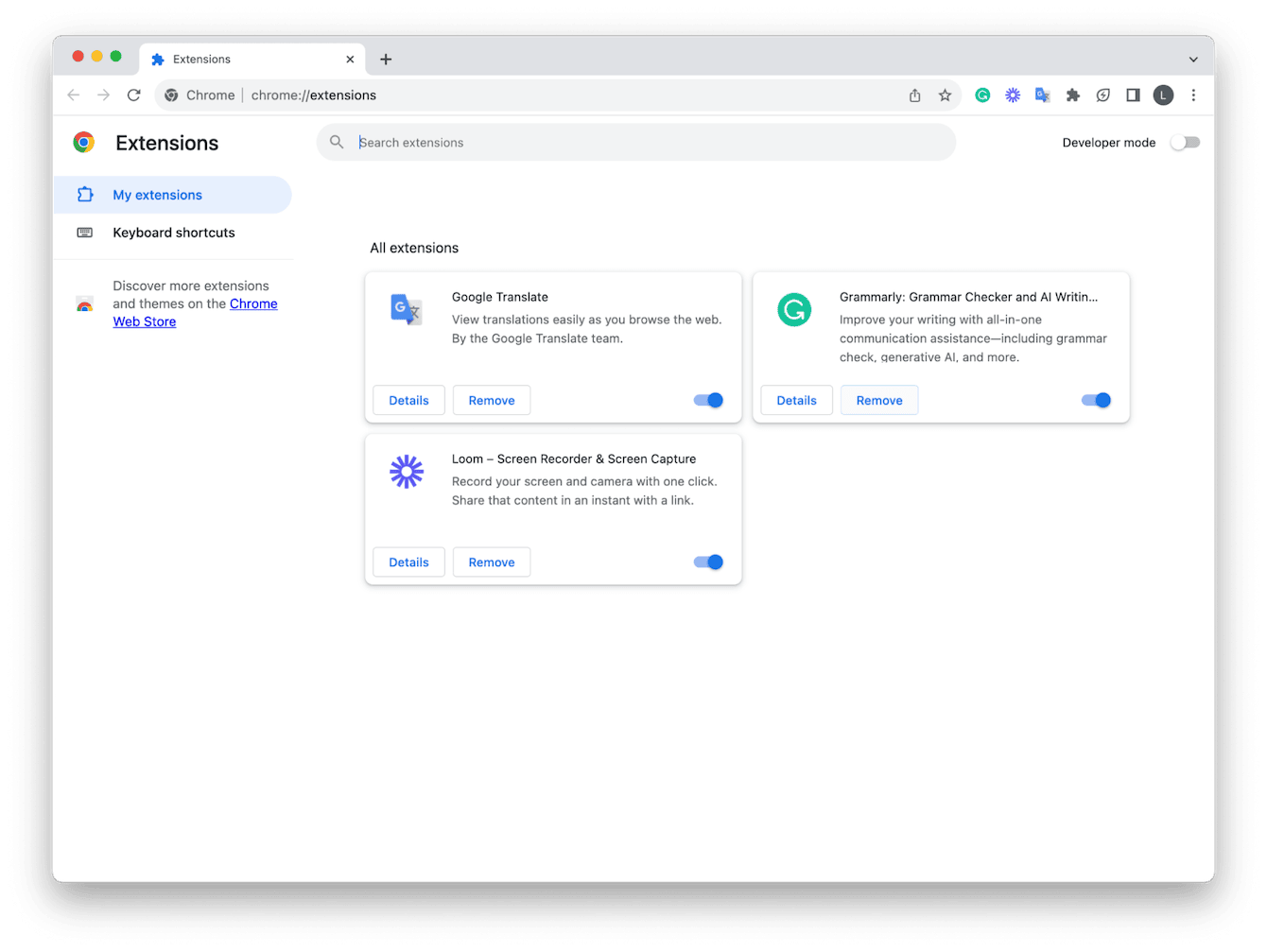Image resolution: width=1267 pixels, height=952 pixels.
Task: Click the Loom – Screen Recorder title text
Action: (574, 459)
